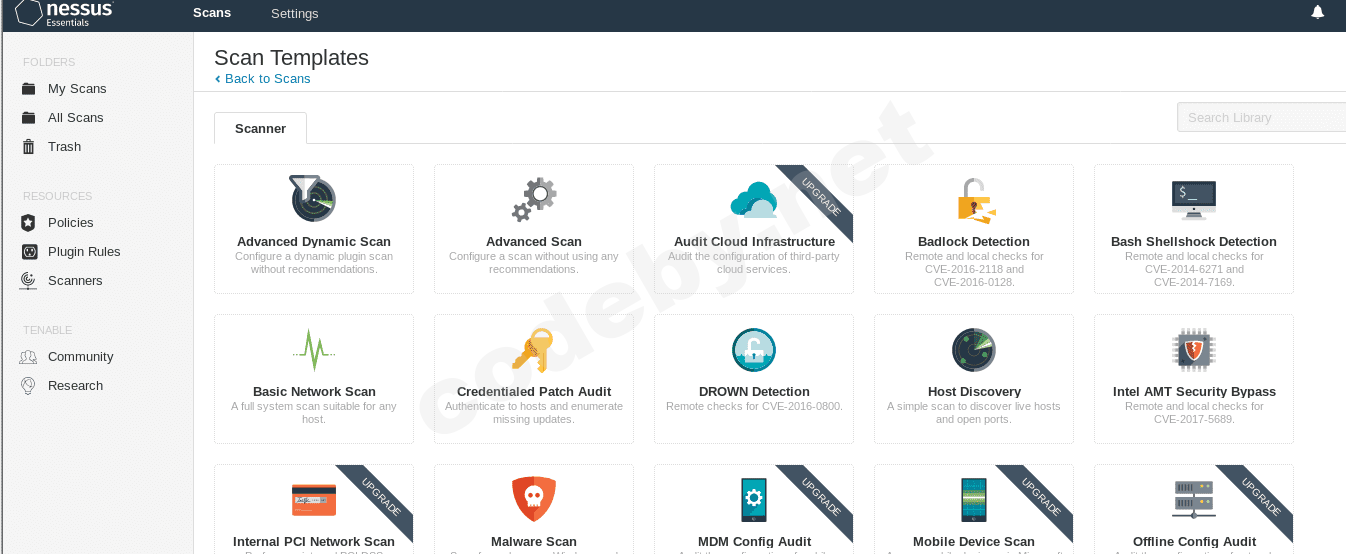Click the "full system scan suitable" description

314,413
